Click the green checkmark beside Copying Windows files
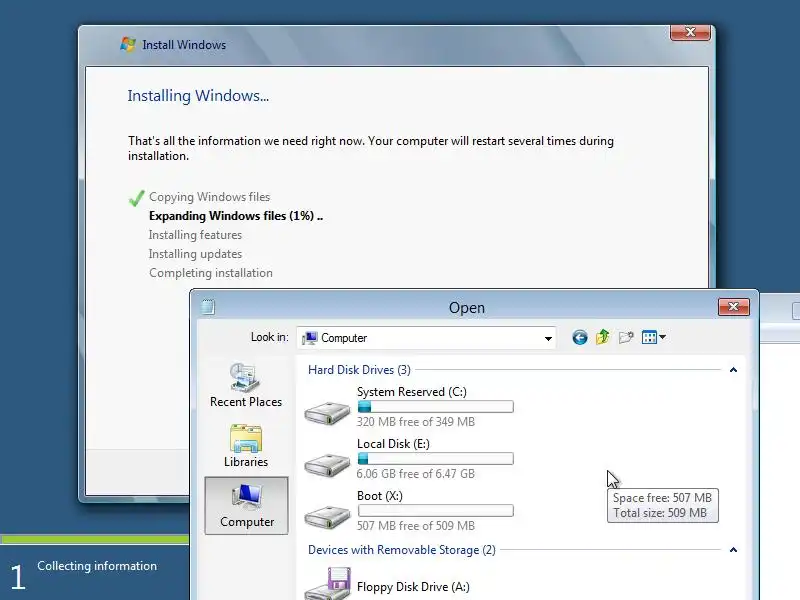The image size is (800, 600). 137,198
